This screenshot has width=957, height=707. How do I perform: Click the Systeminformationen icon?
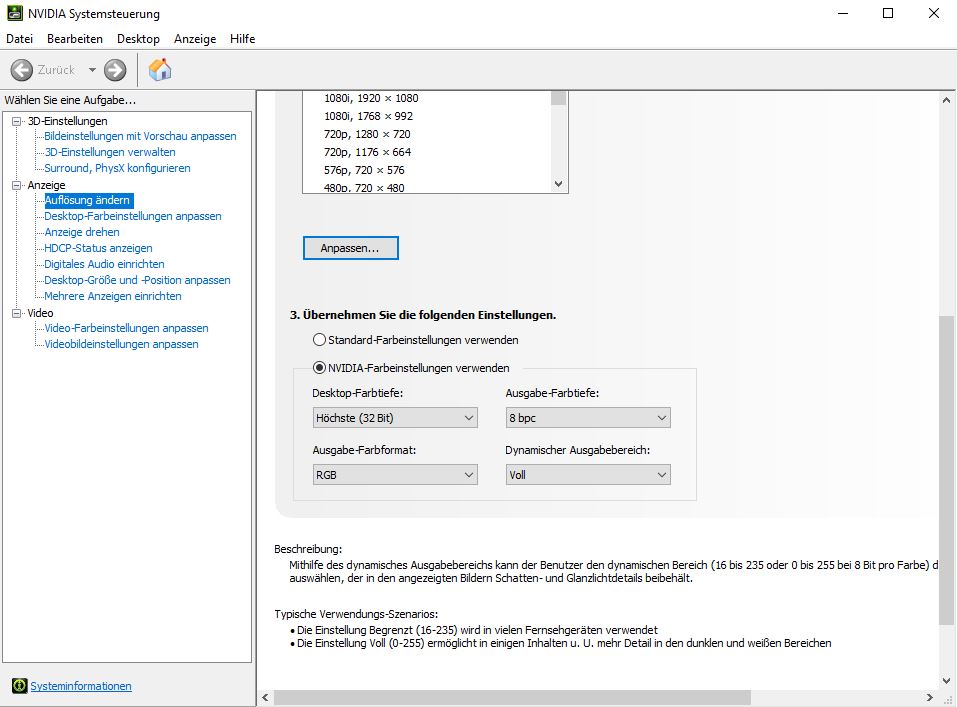[20, 686]
